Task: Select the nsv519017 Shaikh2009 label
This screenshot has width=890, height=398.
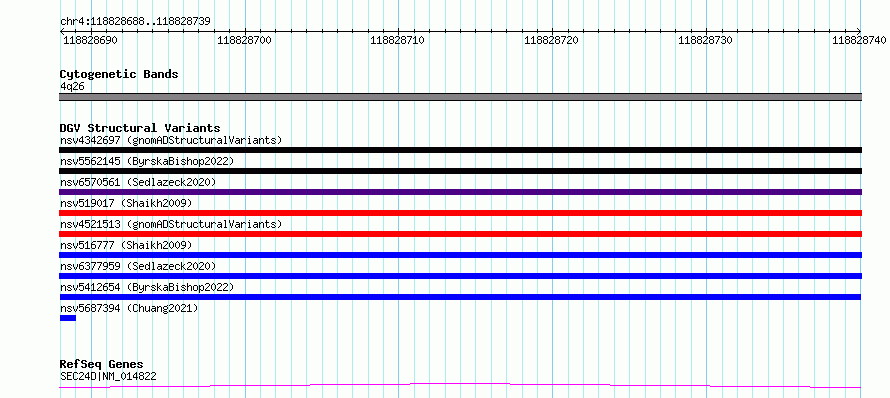Action: [x=126, y=203]
